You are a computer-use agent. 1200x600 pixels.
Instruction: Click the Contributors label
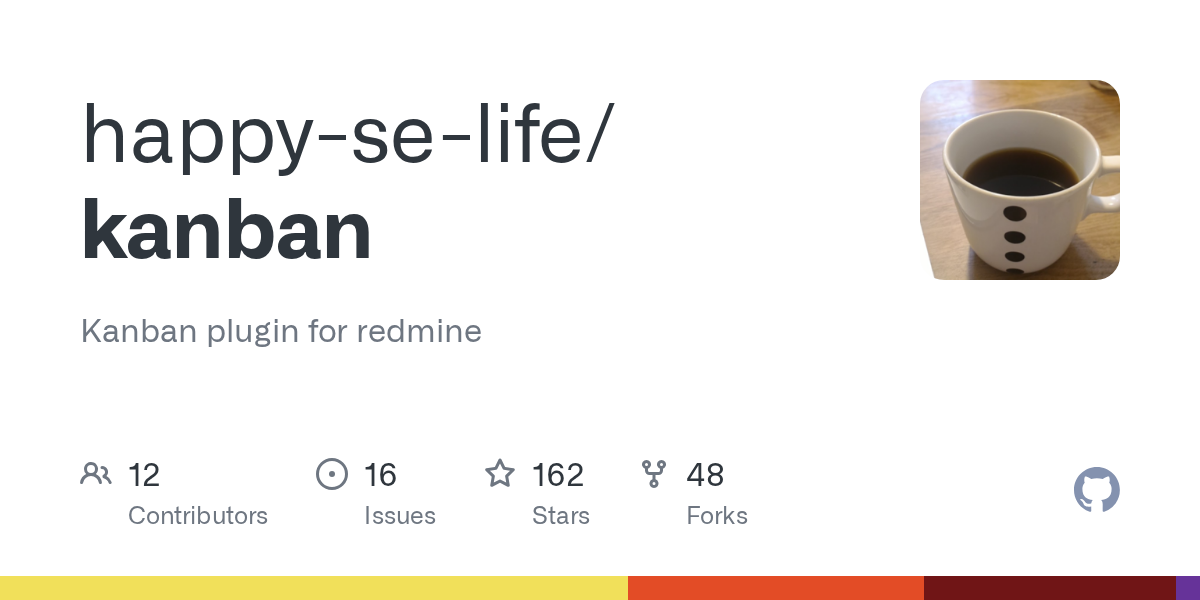coord(198,516)
